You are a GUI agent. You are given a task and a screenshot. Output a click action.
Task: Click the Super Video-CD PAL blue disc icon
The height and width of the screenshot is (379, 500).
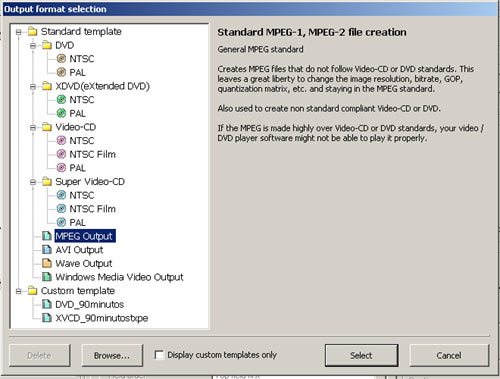pos(61,222)
